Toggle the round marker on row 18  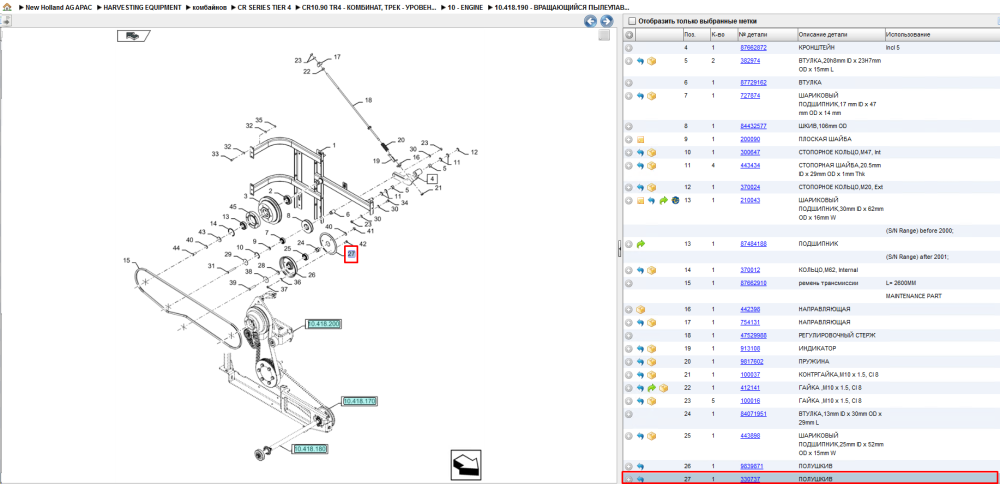(629, 335)
